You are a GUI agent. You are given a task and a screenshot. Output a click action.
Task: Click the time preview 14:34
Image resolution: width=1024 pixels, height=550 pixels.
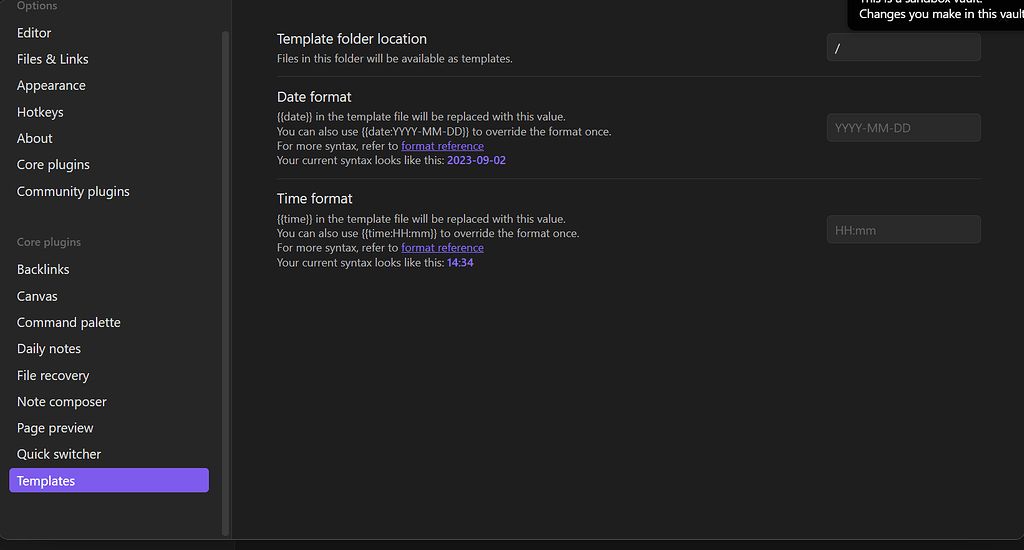(460, 263)
